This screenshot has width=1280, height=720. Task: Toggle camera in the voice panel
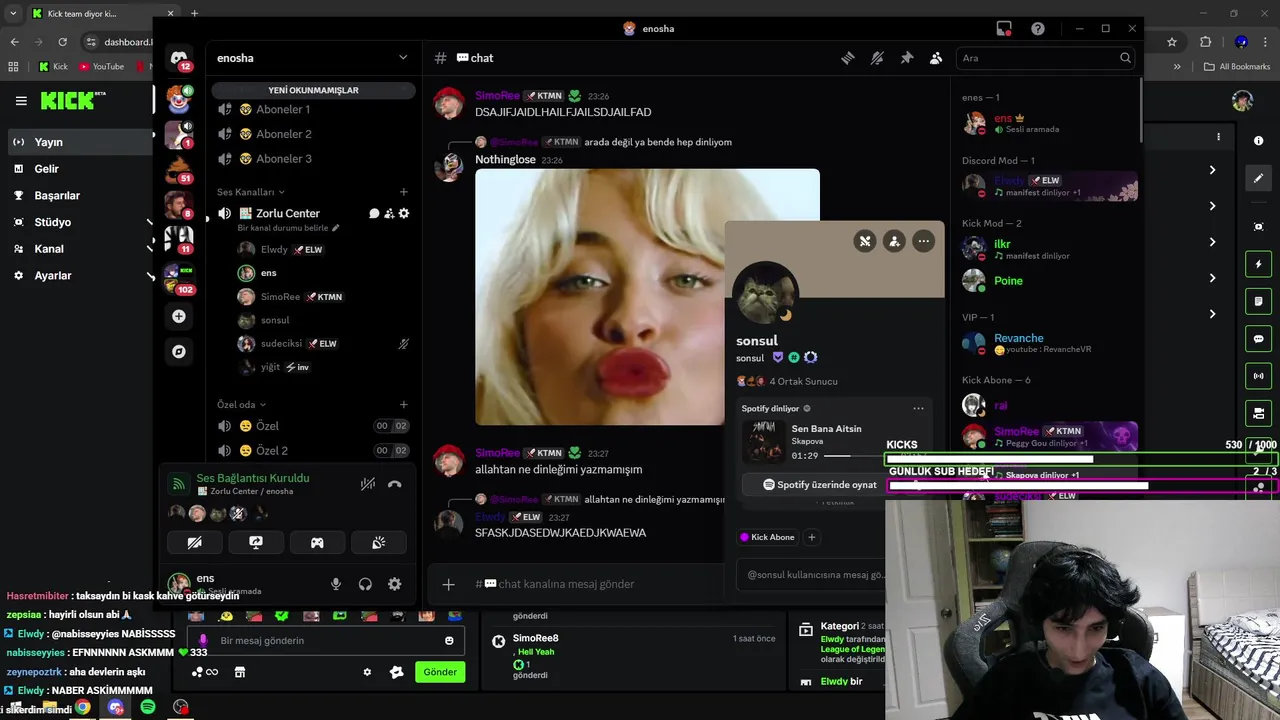click(195, 542)
